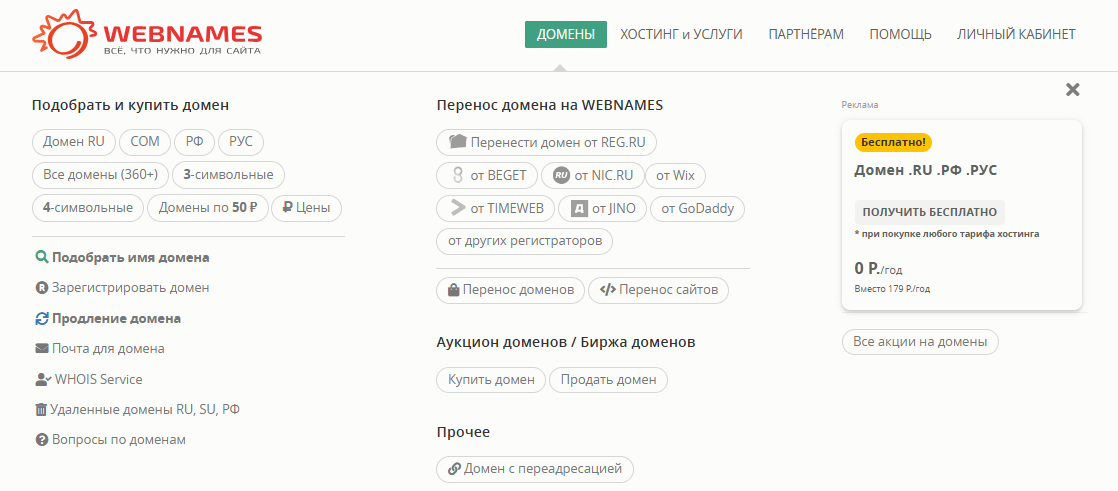
Task: Click the BEGET icon
Action: coord(458,175)
